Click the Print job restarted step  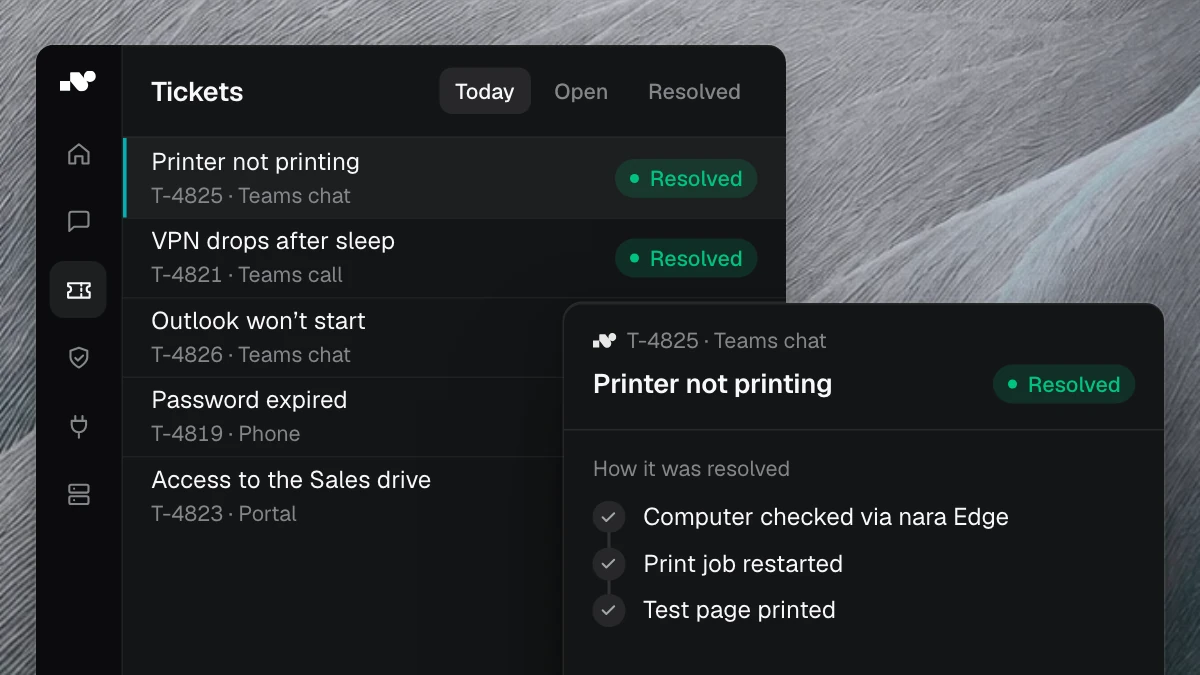click(x=743, y=564)
